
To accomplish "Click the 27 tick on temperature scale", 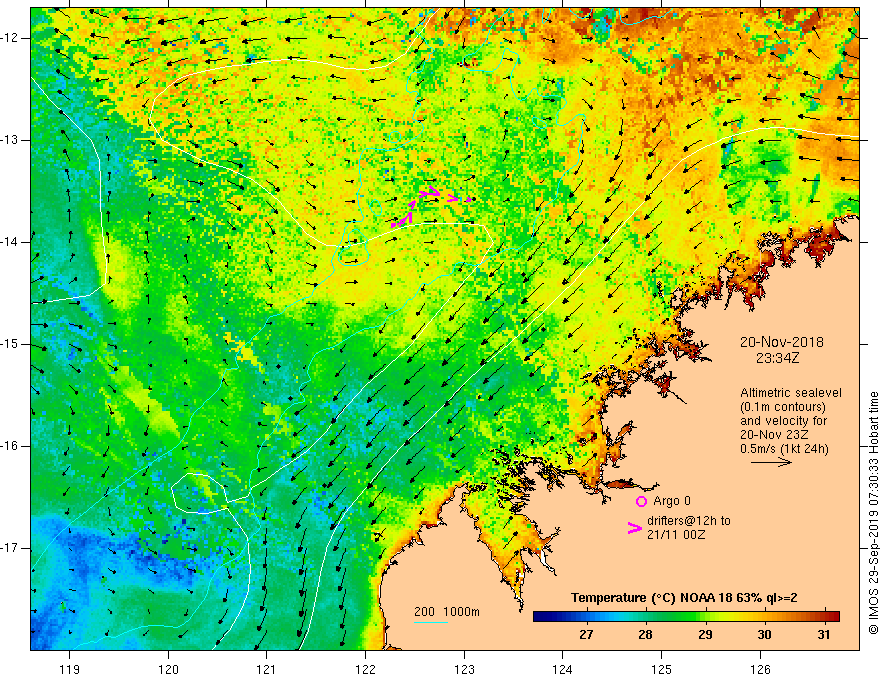I will [586, 635].
